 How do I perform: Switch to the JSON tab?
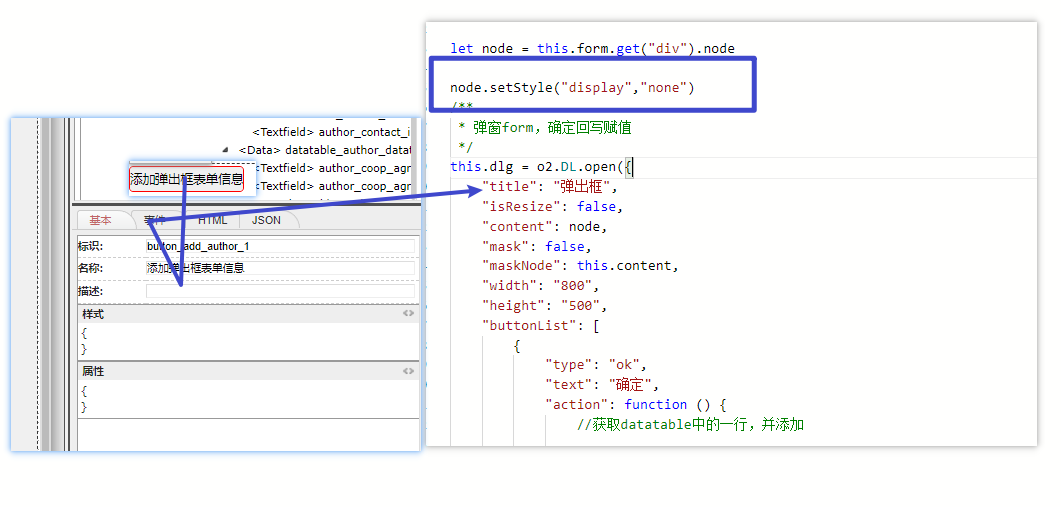(266, 220)
